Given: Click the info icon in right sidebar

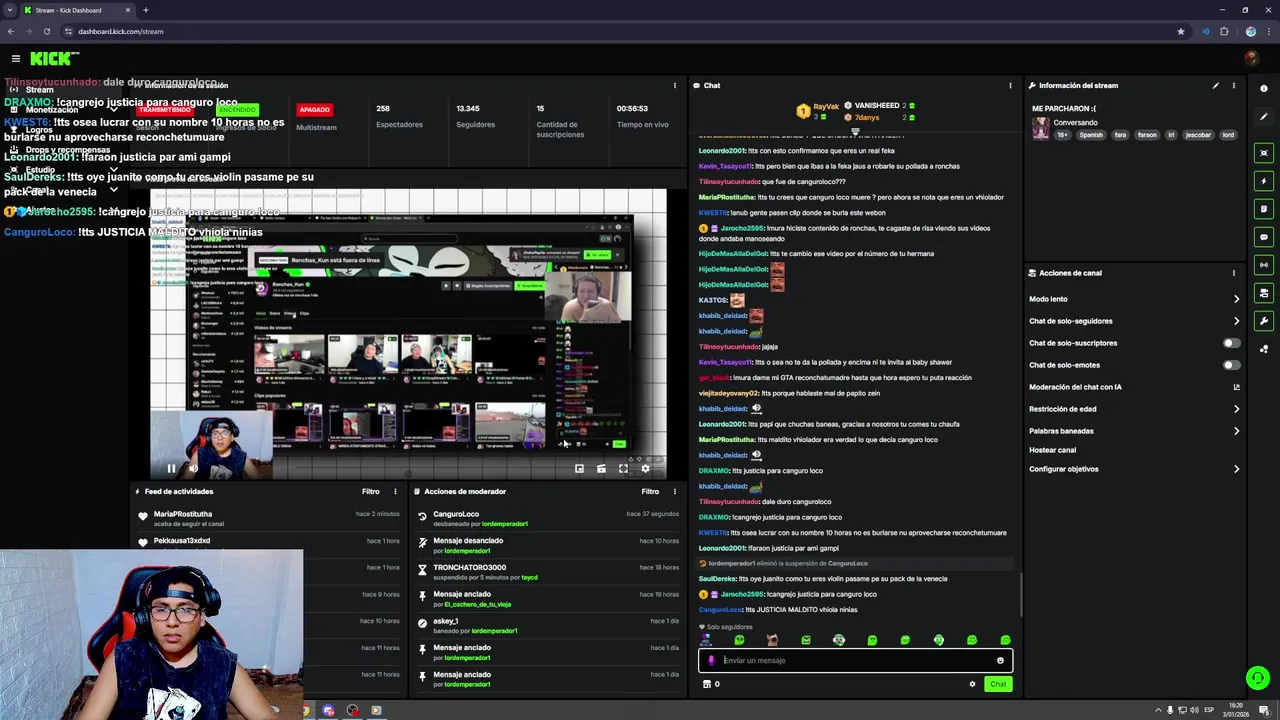Looking at the screenshot, I should point(1264,89).
